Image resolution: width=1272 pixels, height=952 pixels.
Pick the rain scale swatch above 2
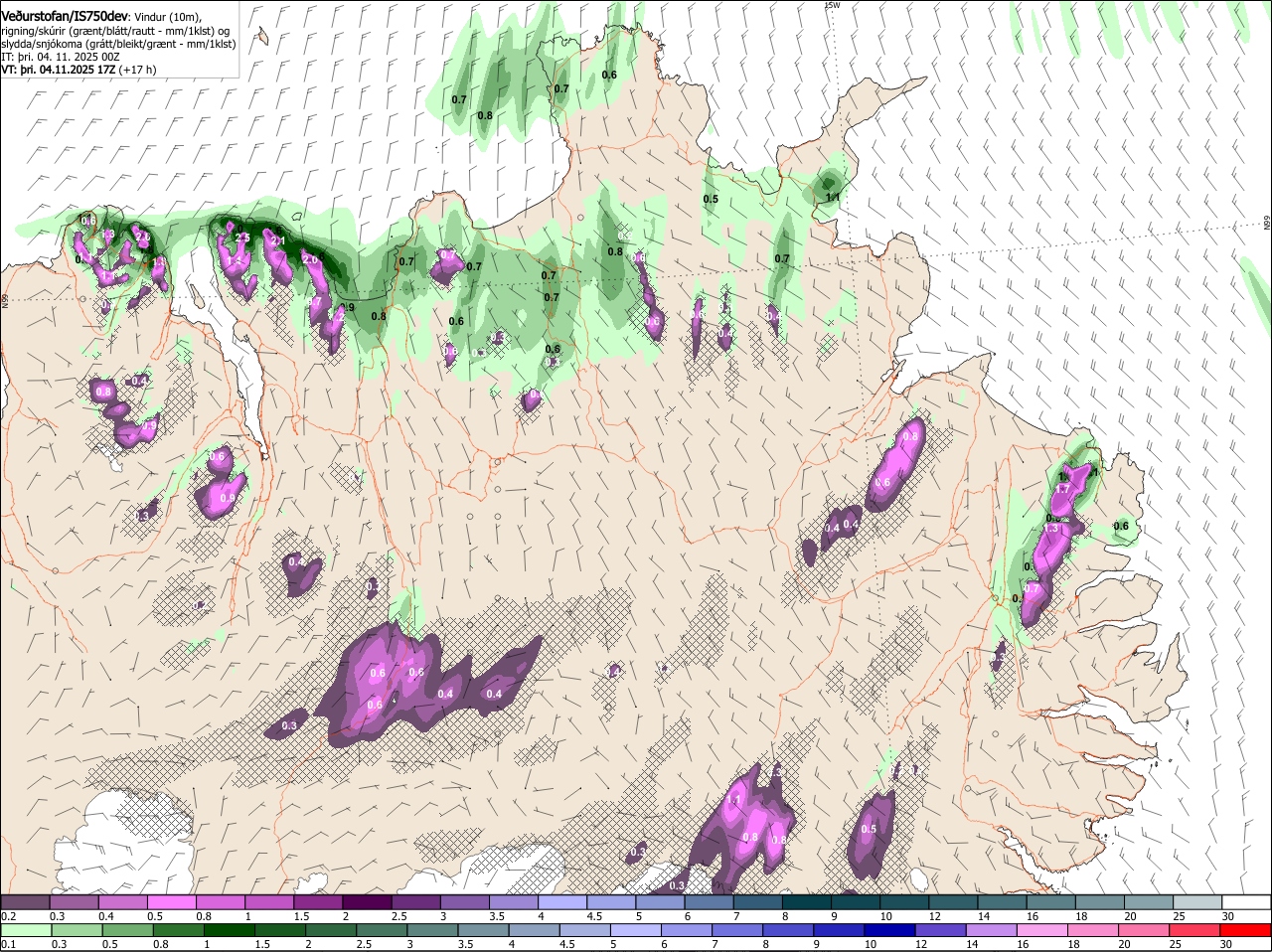click(x=331, y=930)
